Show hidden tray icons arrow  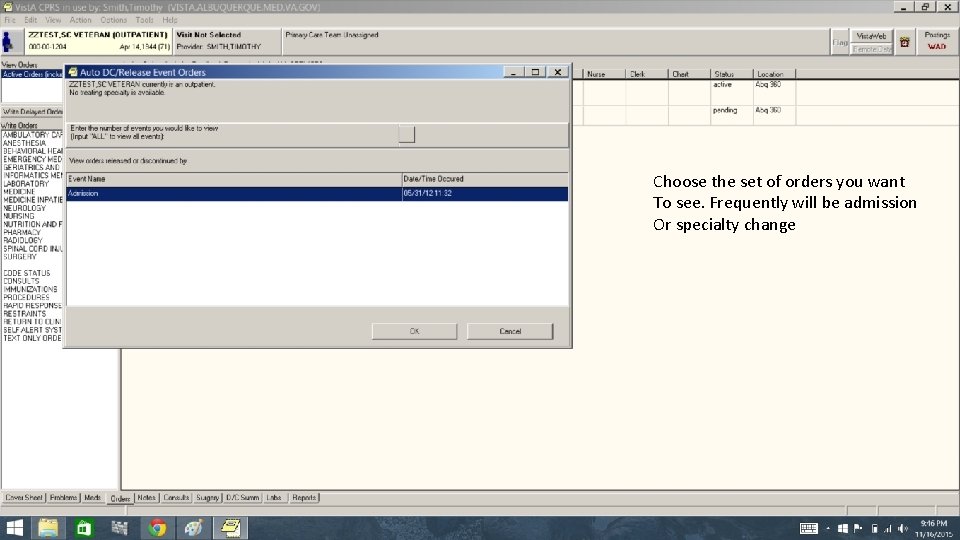[828, 528]
